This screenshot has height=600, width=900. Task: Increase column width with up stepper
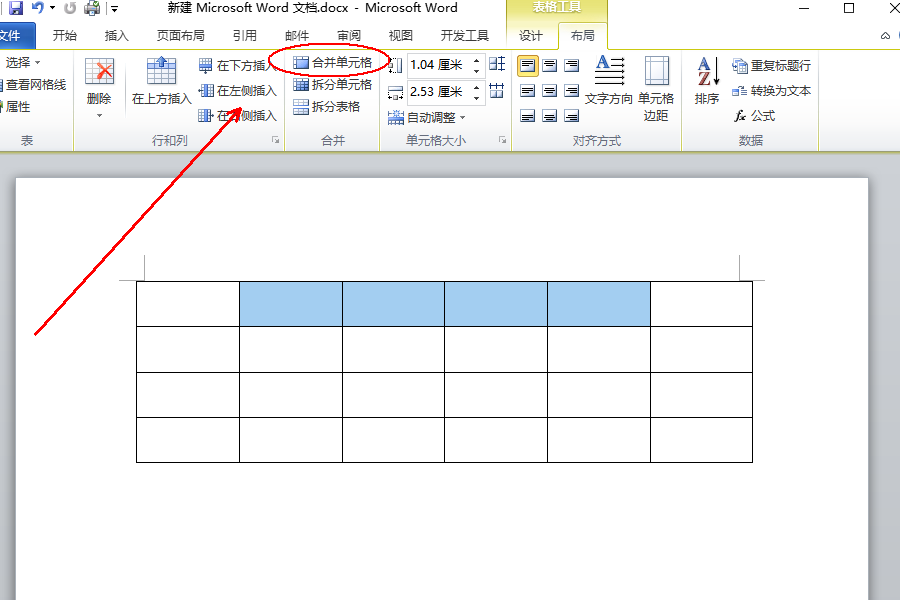click(476, 87)
